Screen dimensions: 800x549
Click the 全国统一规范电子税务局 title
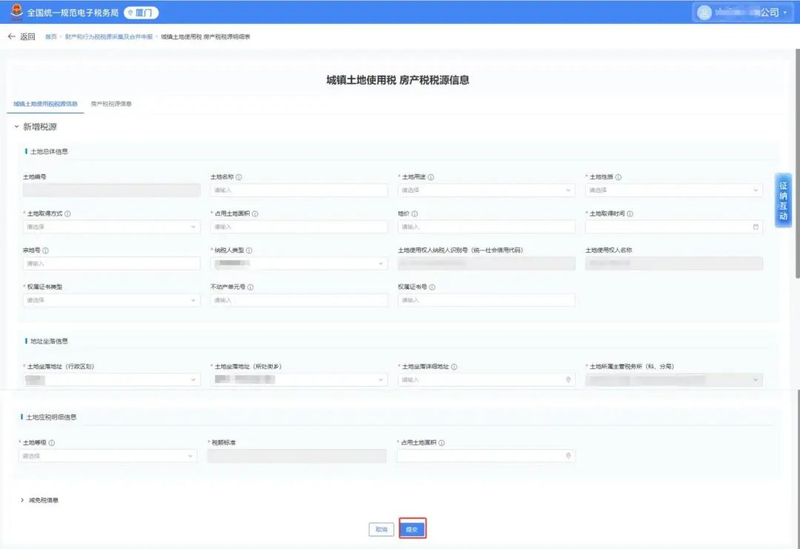[72, 13]
